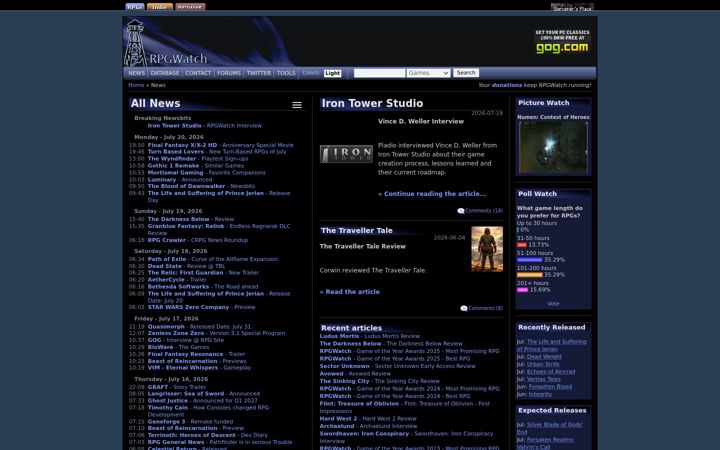The height and width of the screenshot is (450, 720).
Task: Open Ghost Justice news item
Action: (200, 401)
